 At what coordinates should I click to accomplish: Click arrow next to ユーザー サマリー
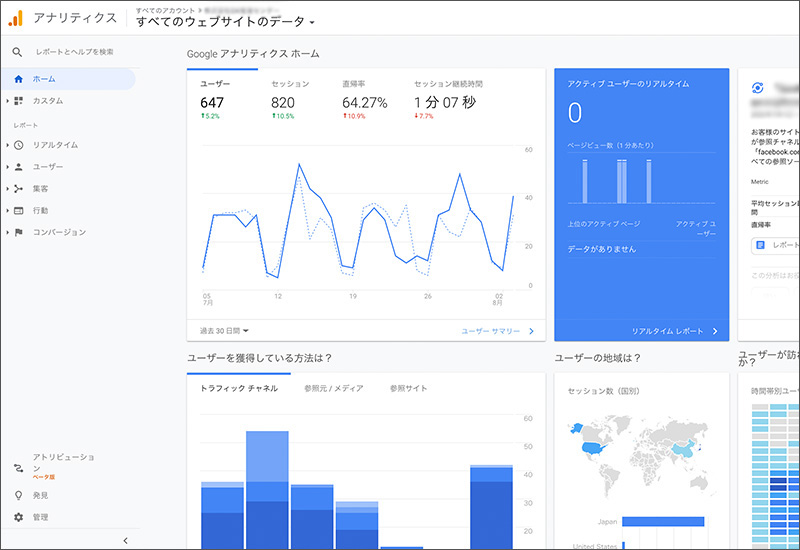coord(531,331)
